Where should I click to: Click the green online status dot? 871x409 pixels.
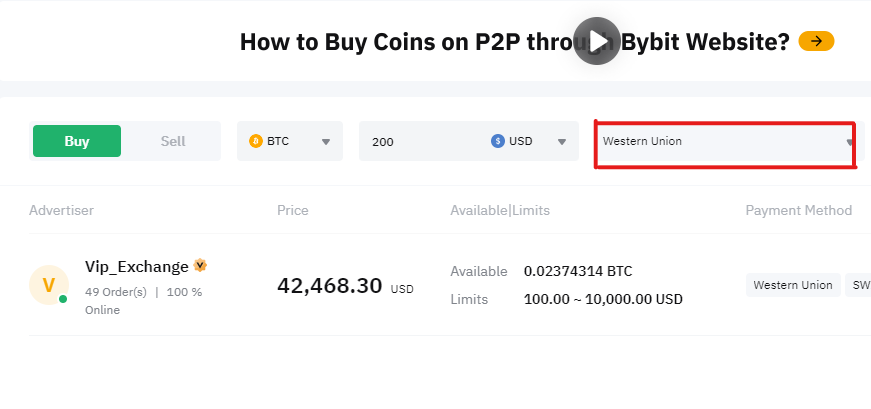pos(63,299)
